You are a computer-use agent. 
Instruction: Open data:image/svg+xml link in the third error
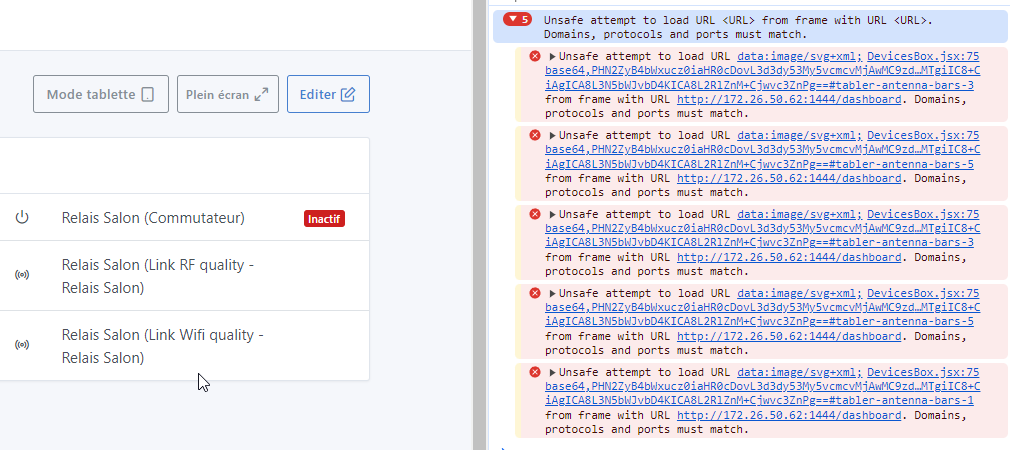[x=799, y=214]
